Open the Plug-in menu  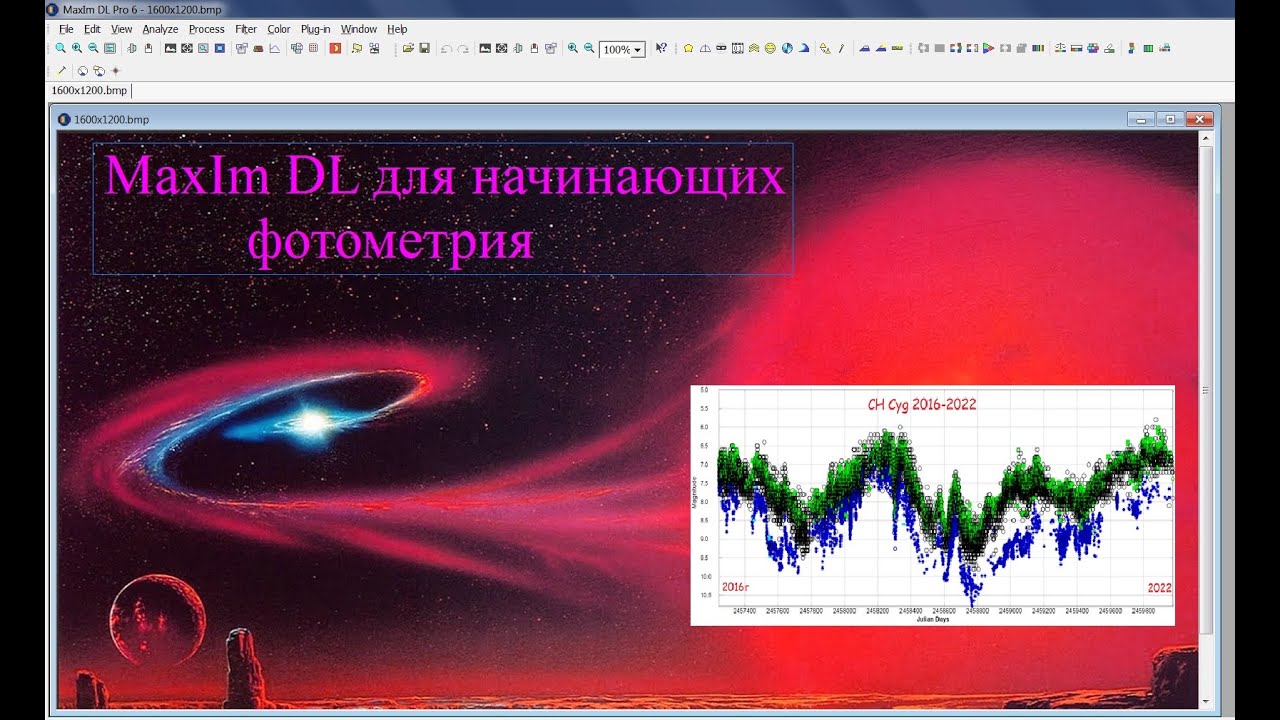pyautogui.click(x=315, y=29)
